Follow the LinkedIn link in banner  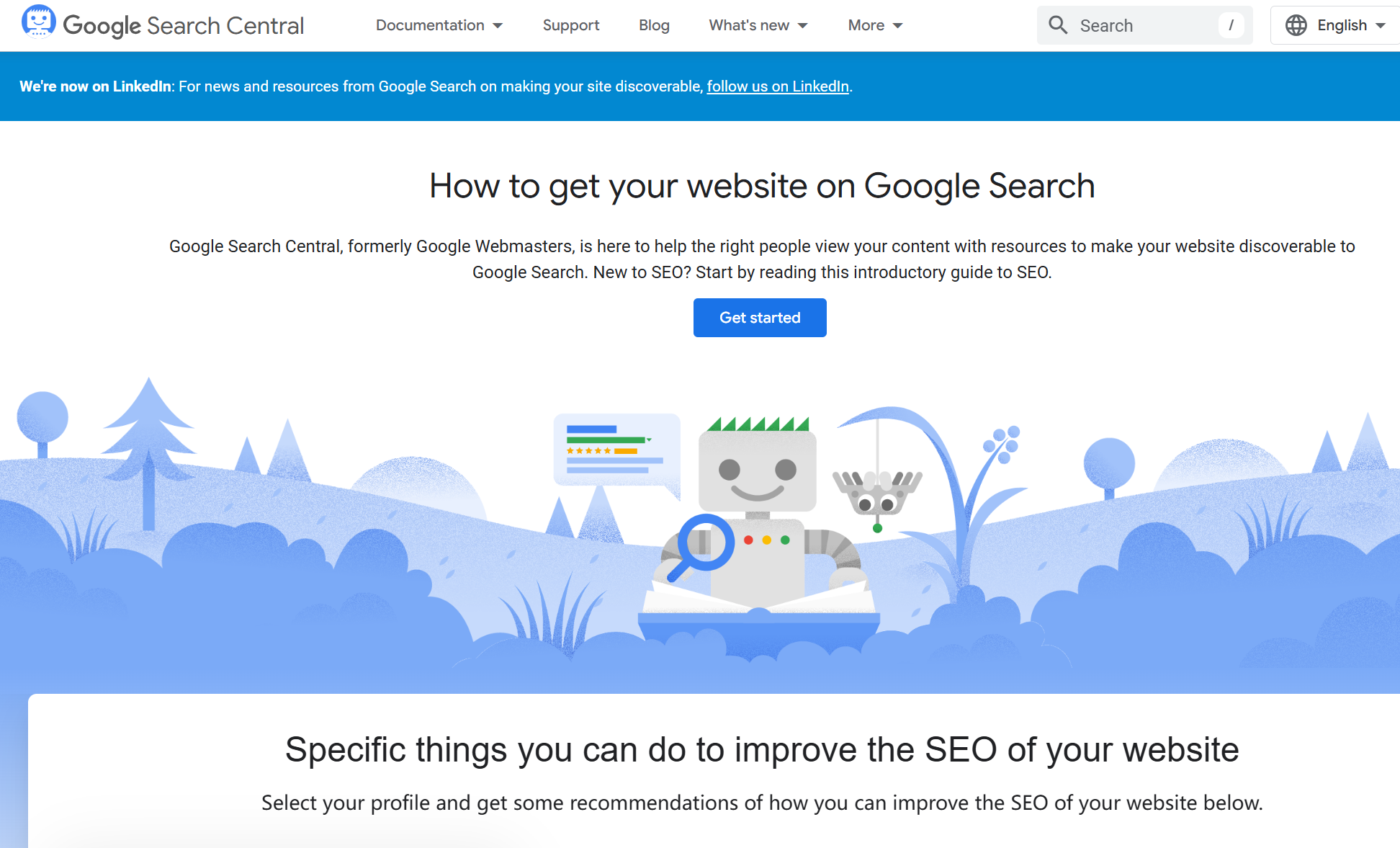click(x=778, y=86)
